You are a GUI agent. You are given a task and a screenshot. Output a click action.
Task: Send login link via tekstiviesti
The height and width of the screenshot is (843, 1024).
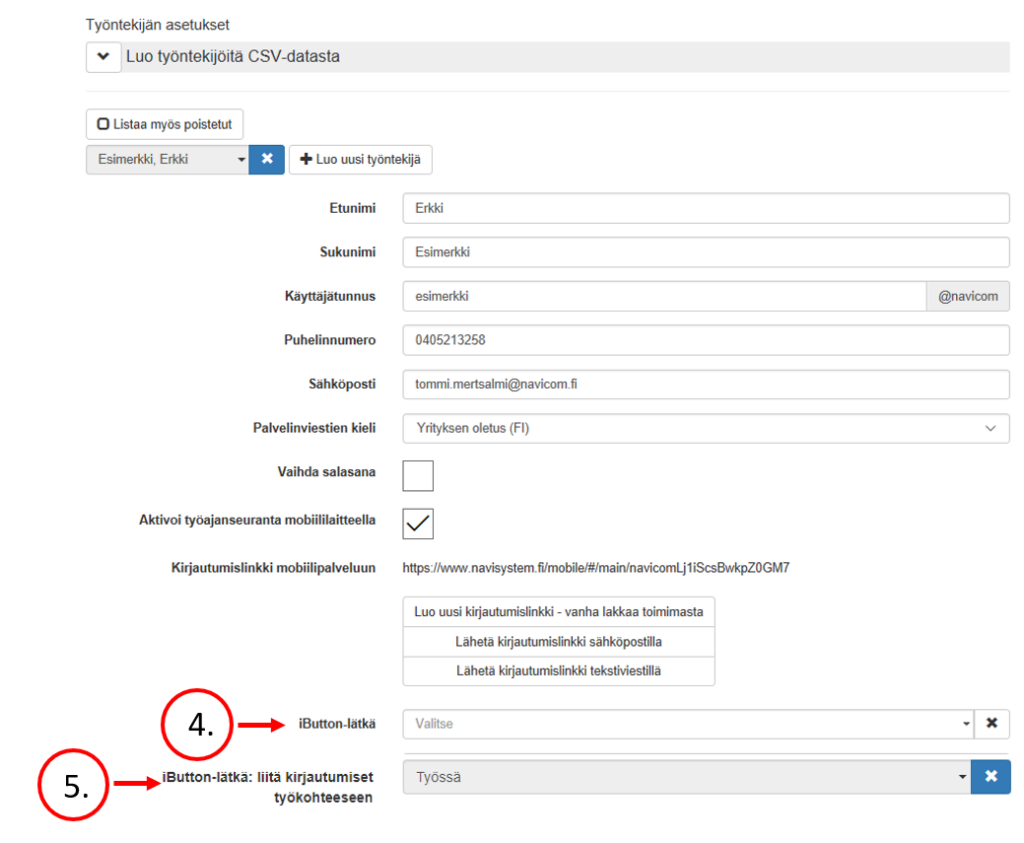coord(558,671)
